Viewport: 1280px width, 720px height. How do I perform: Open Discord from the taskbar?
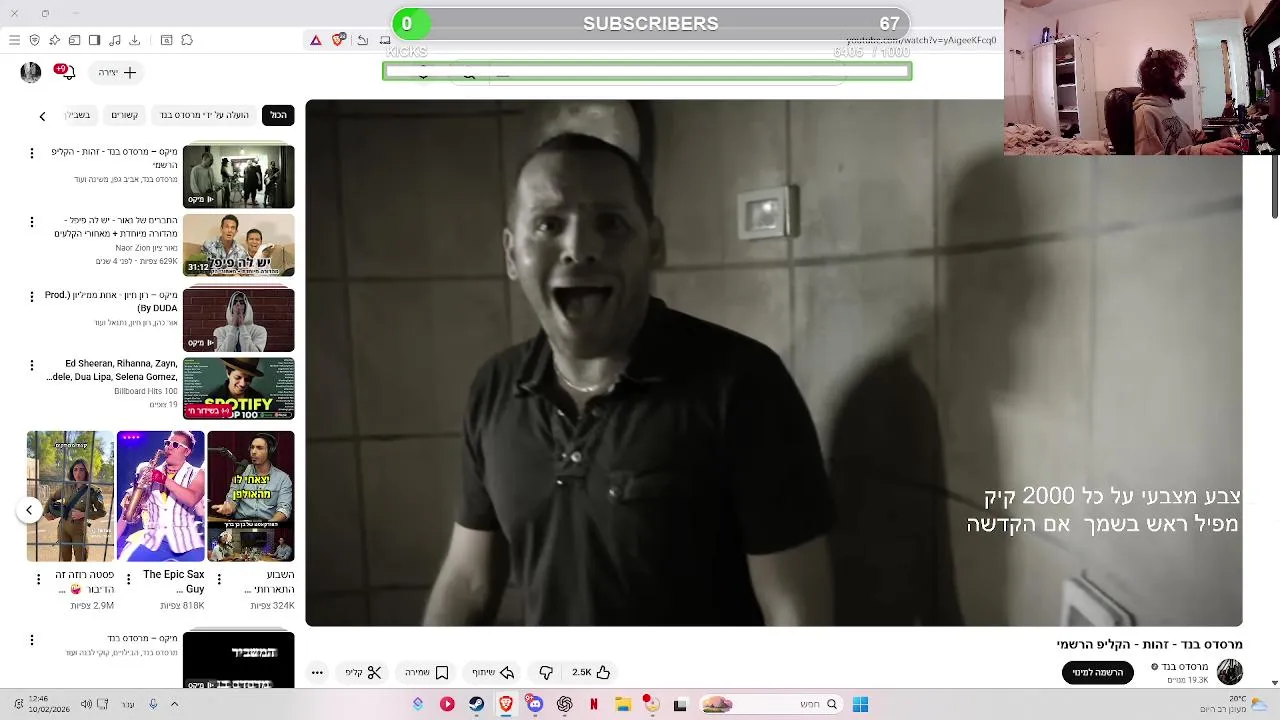point(535,704)
